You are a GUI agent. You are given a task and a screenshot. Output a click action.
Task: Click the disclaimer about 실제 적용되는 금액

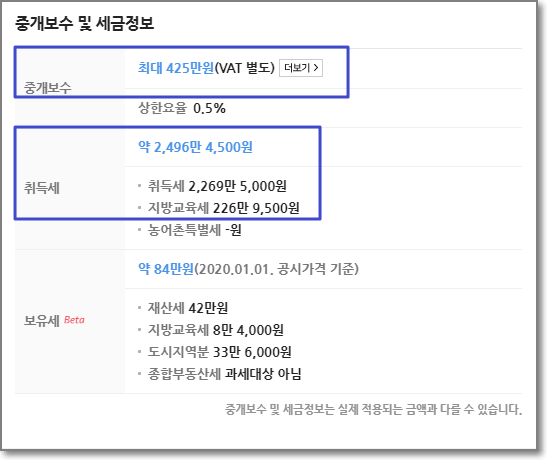[373, 409]
